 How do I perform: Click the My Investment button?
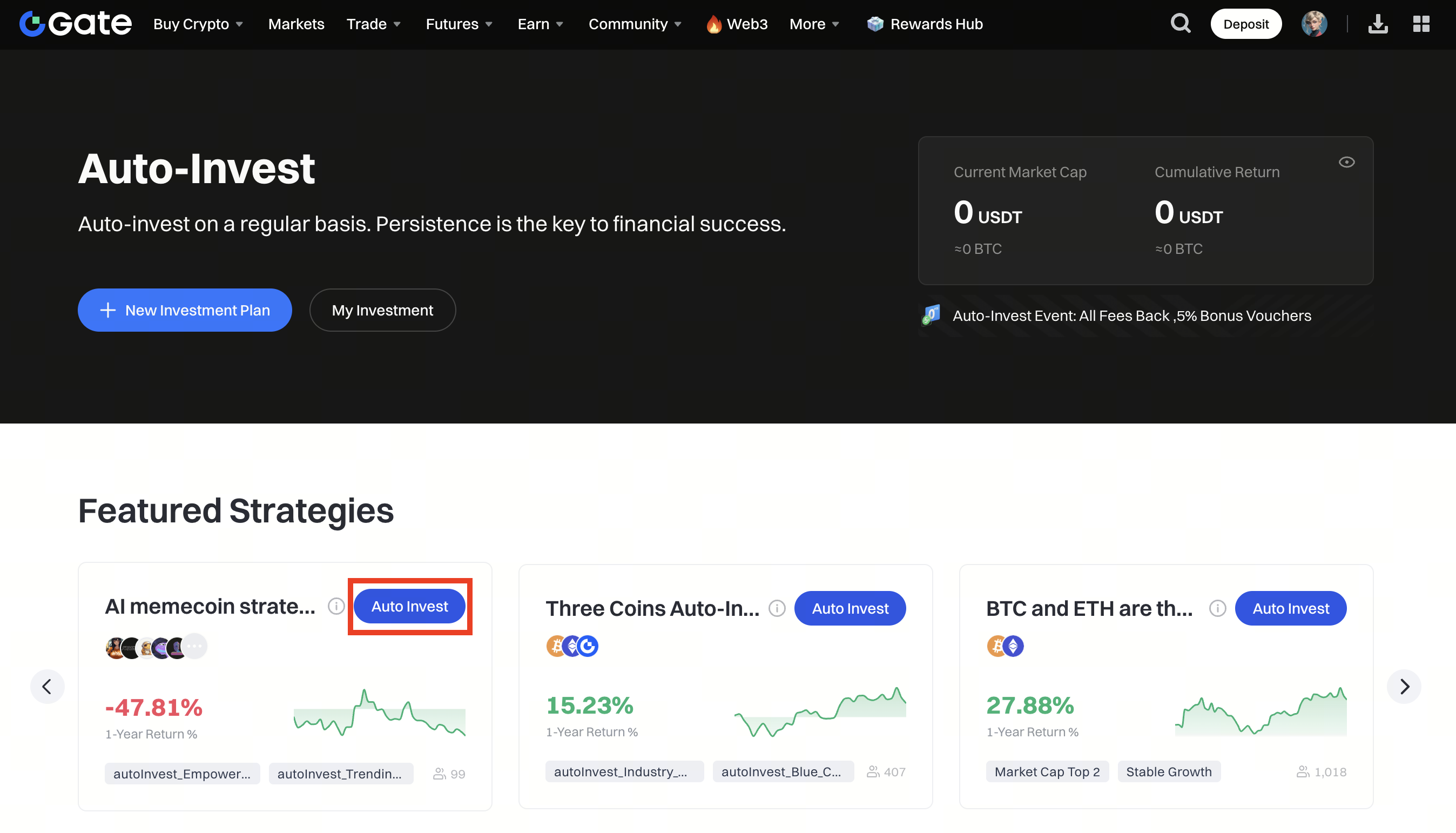point(382,310)
